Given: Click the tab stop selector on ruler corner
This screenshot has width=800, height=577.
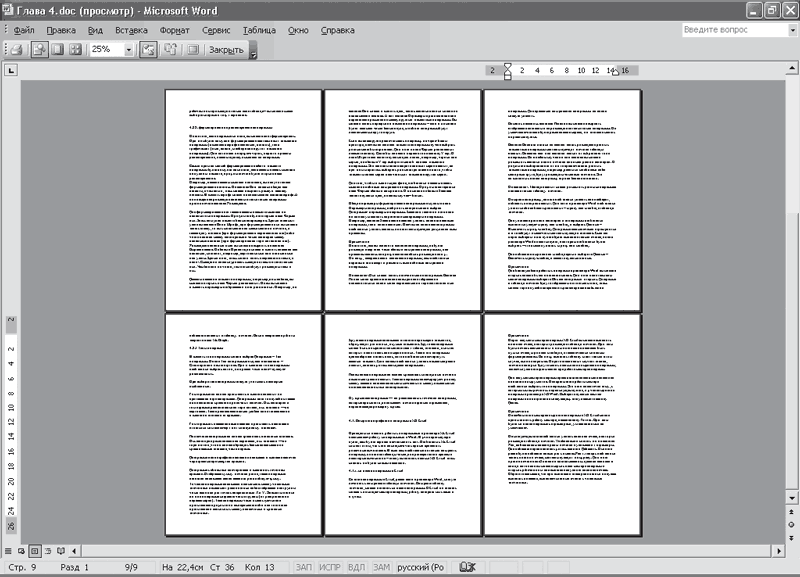Looking at the screenshot, I should pos(11,70).
